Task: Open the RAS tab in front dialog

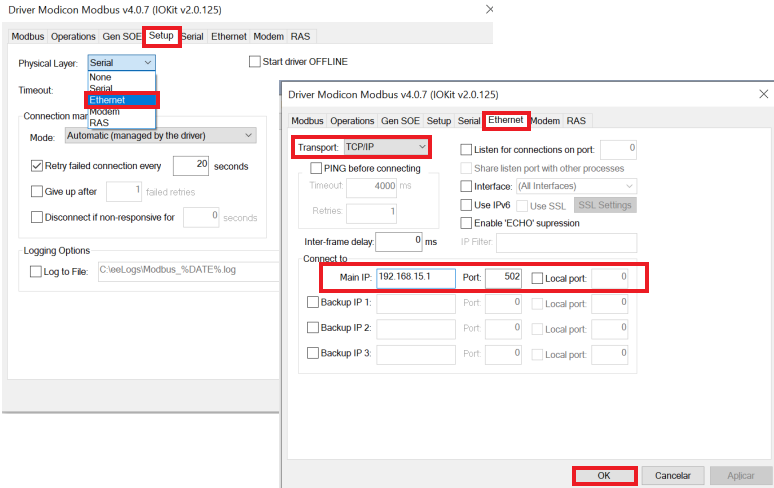Action: [x=576, y=120]
